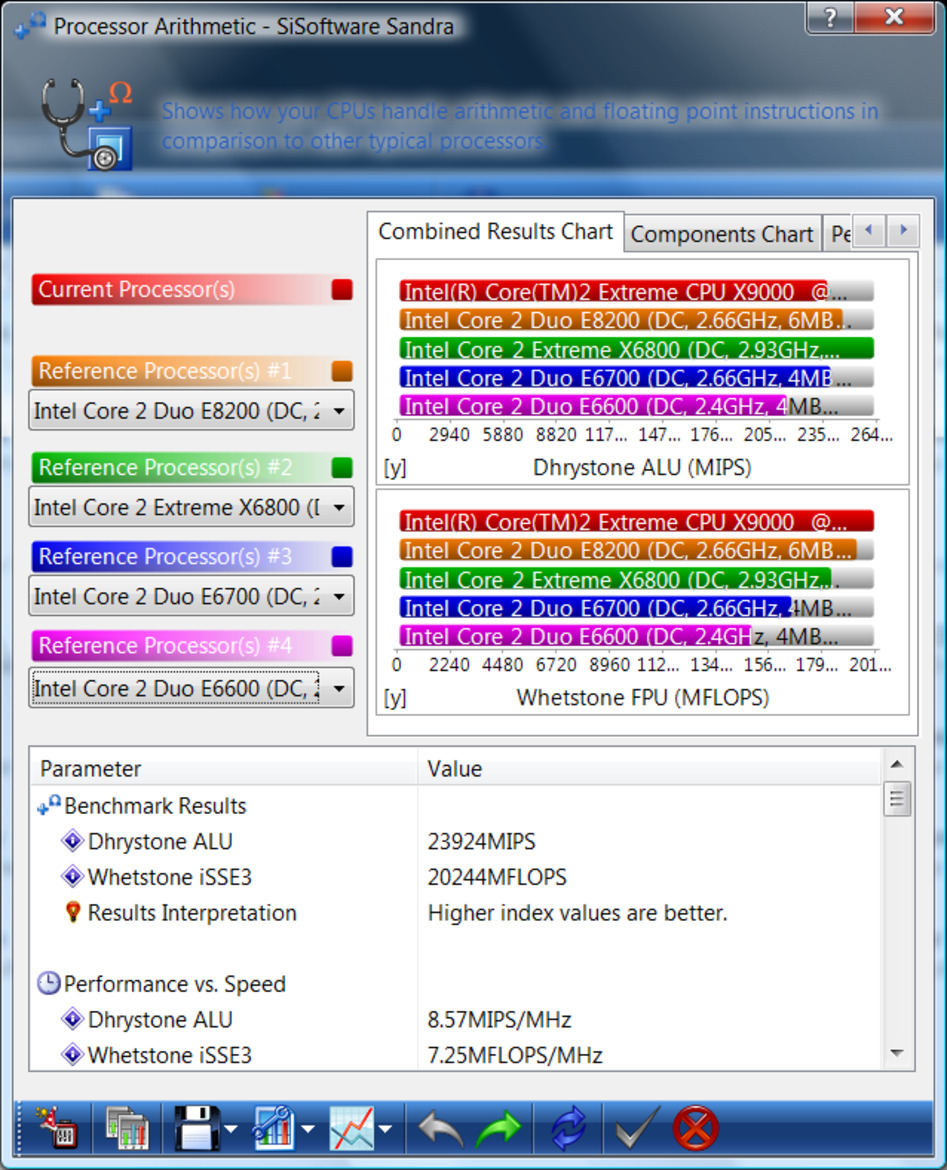947x1170 pixels.
Task: Select the red Current Processor(s) color swatch
Action: [x=342, y=290]
